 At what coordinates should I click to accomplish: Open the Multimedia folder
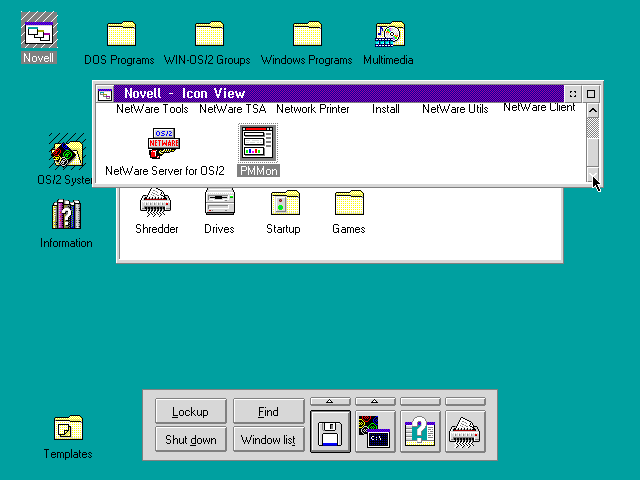click(390, 33)
